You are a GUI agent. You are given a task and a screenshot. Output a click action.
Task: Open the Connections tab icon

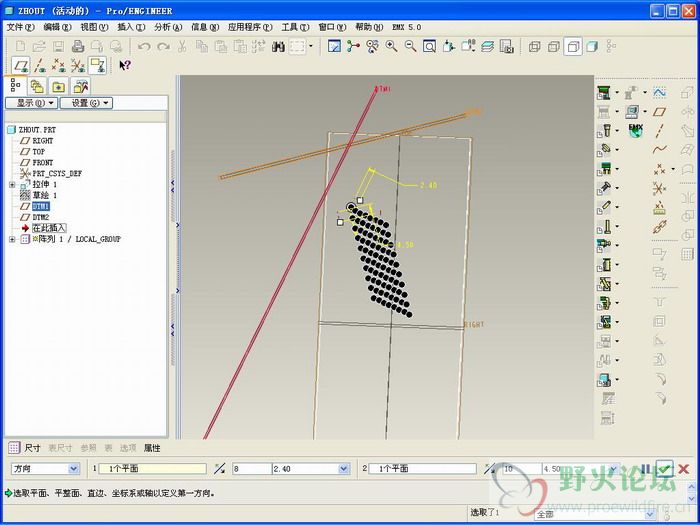tap(81, 86)
